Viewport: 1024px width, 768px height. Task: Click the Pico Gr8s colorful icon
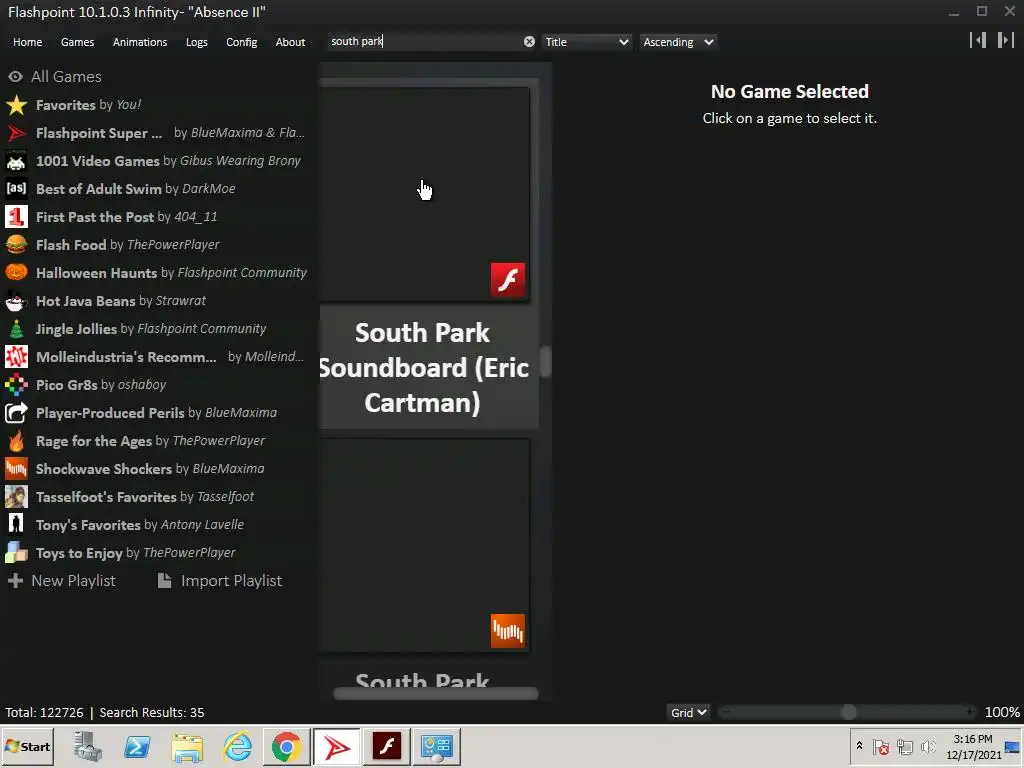[16, 385]
